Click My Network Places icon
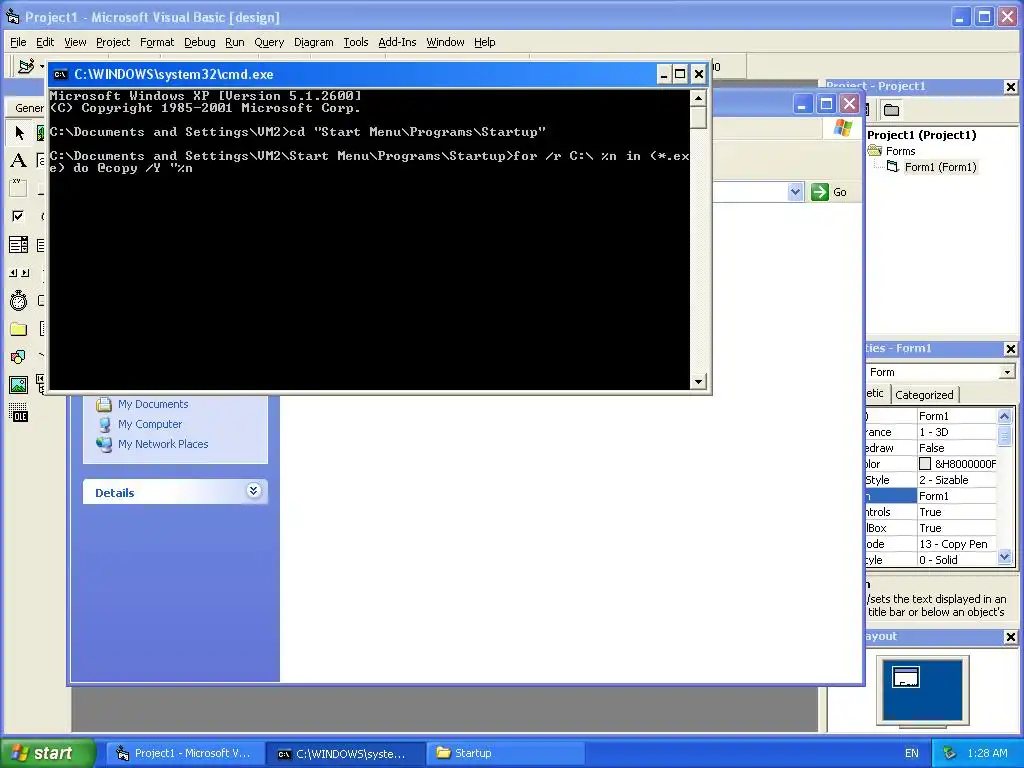 pos(104,444)
